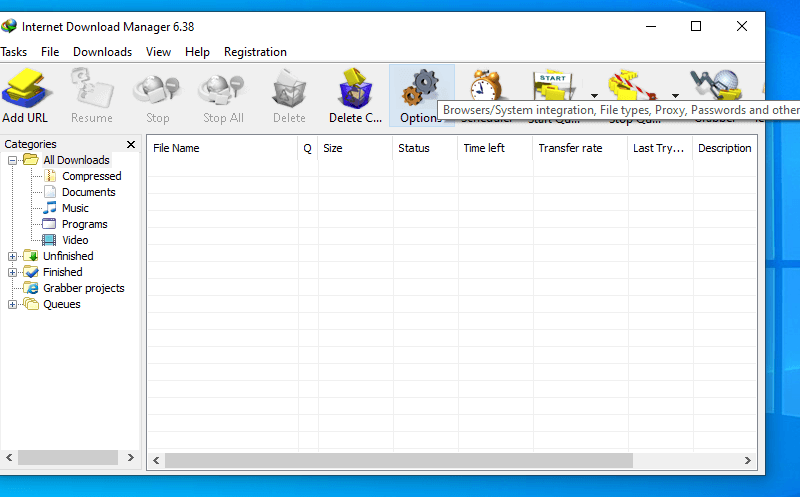Click the Delete Completed toolbar icon
Screen dimensions: 800x497
pos(355,89)
